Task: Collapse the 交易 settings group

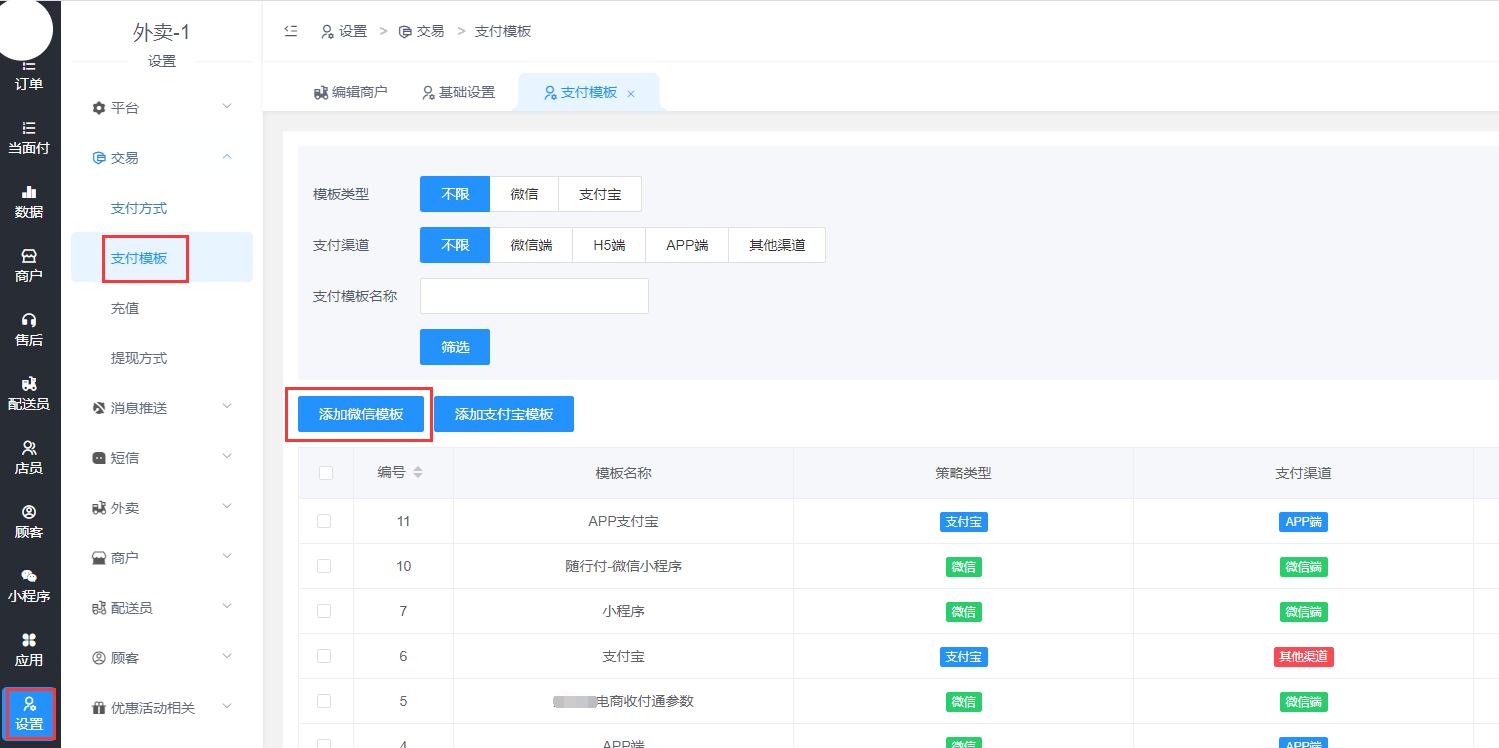Action: pos(162,157)
